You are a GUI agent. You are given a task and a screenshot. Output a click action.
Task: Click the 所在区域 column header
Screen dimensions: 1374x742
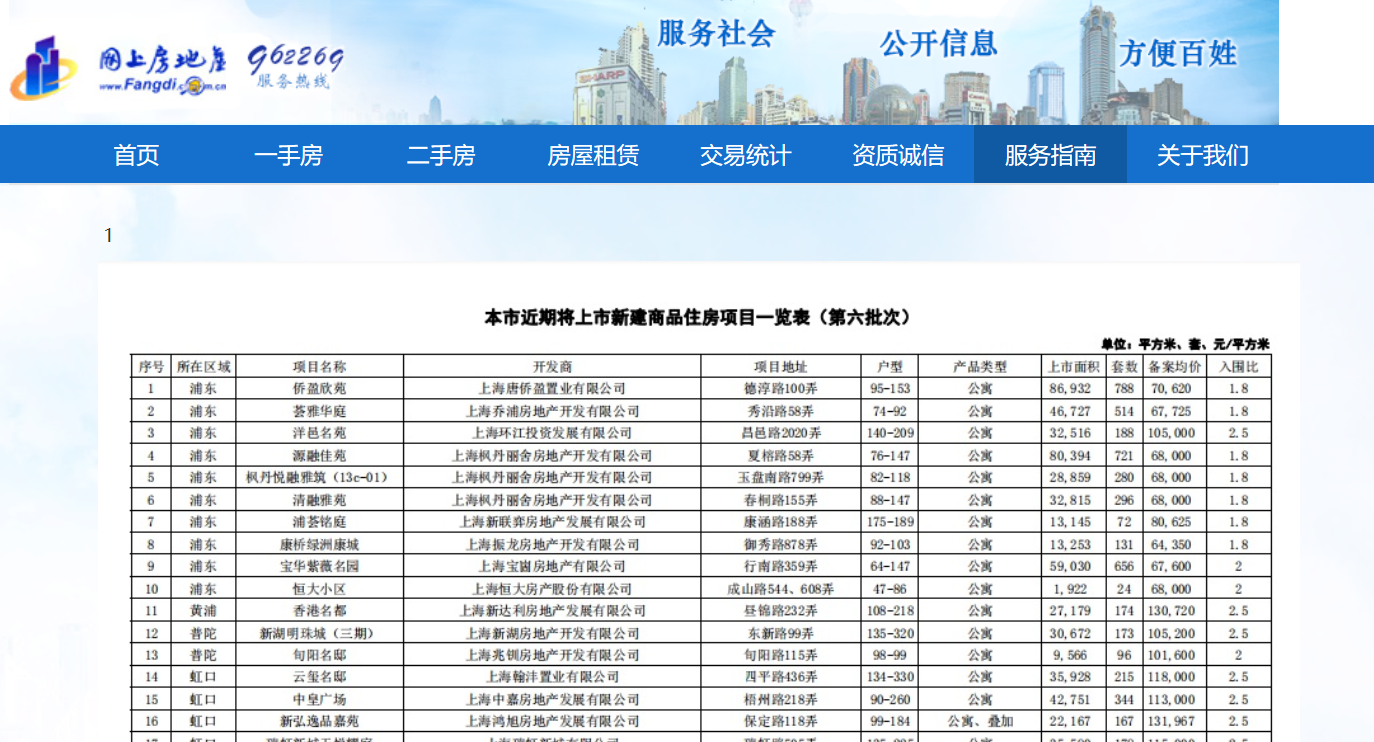(x=203, y=367)
